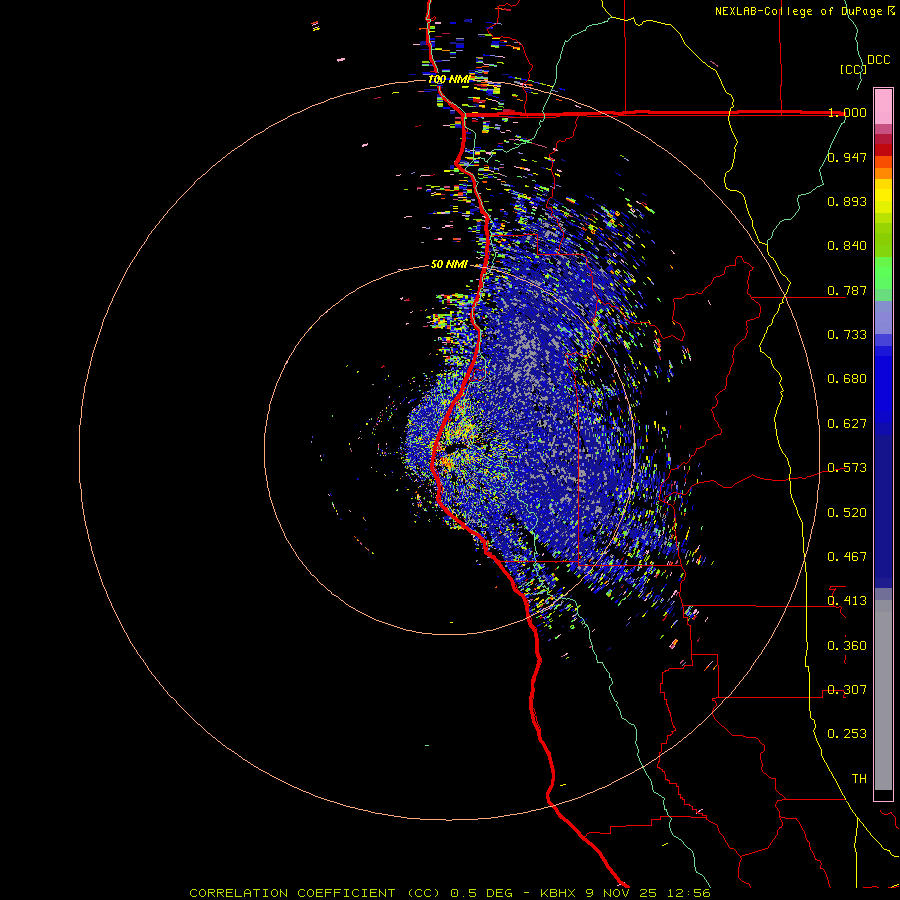Click the 0.253 scale value
Screen dimensions: 900x900
pyautogui.click(x=847, y=734)
